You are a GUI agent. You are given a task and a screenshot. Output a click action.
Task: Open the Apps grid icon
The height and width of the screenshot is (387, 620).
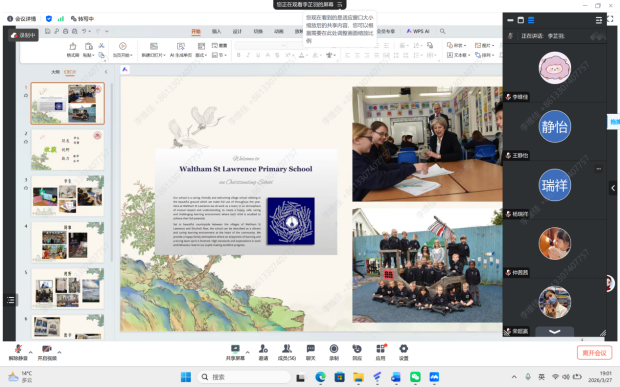pyautogui.click(x=380, y=352)
